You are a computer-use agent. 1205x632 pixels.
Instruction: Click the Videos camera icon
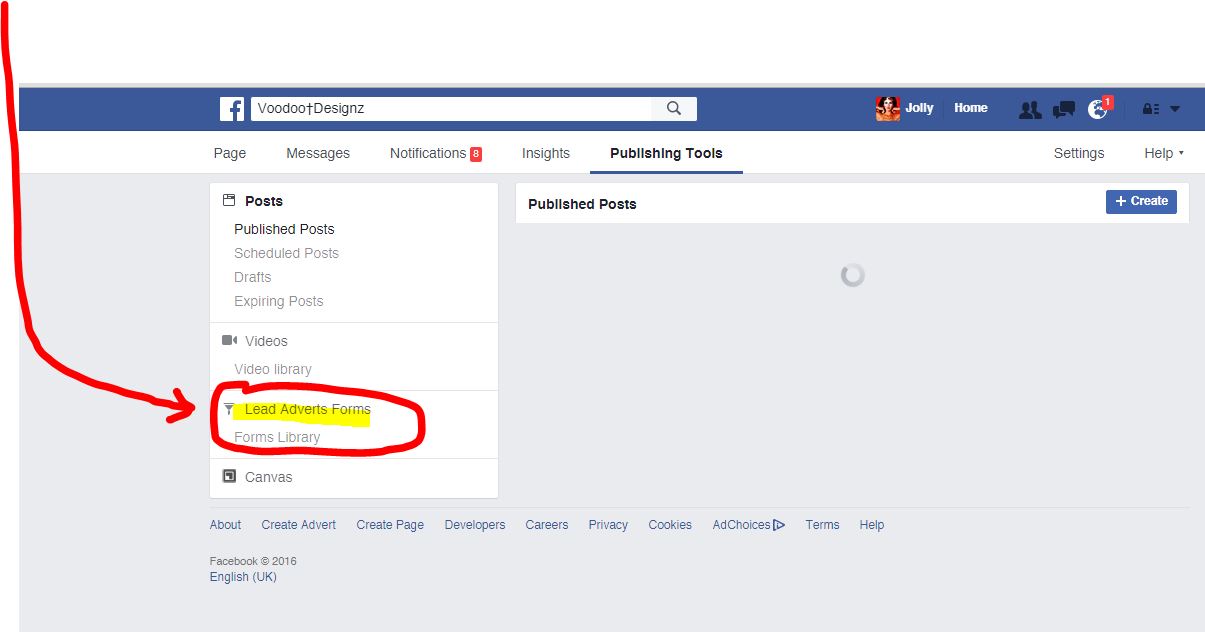[x=229, y=341]
